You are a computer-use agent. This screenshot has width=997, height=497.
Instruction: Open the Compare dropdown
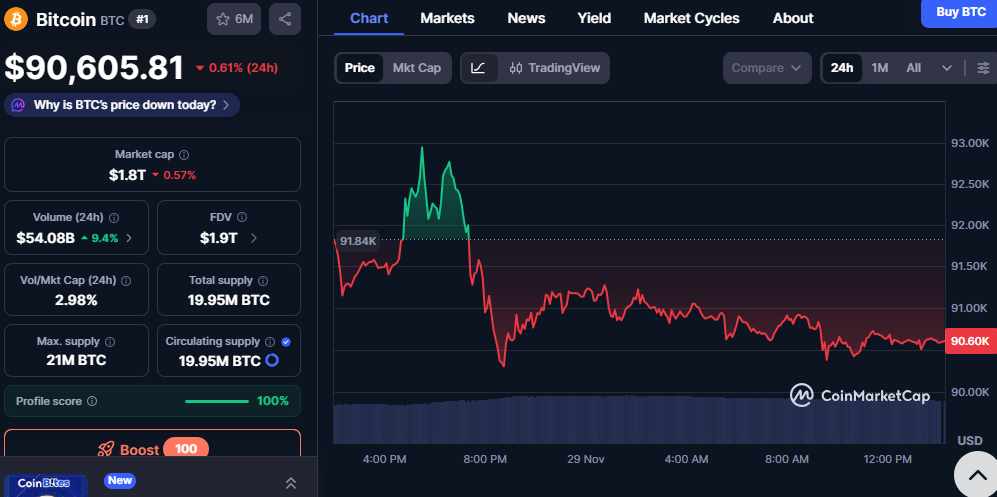pos(766,68)
